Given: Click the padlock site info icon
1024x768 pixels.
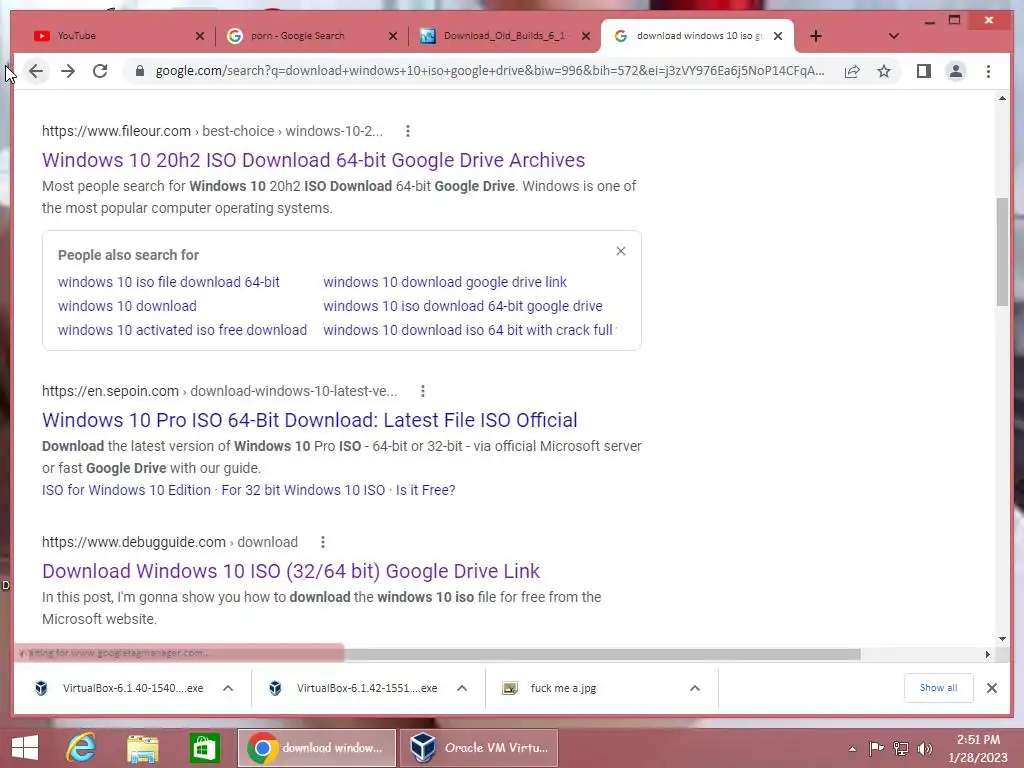Looking at the screenshot, I should [140, 71].
